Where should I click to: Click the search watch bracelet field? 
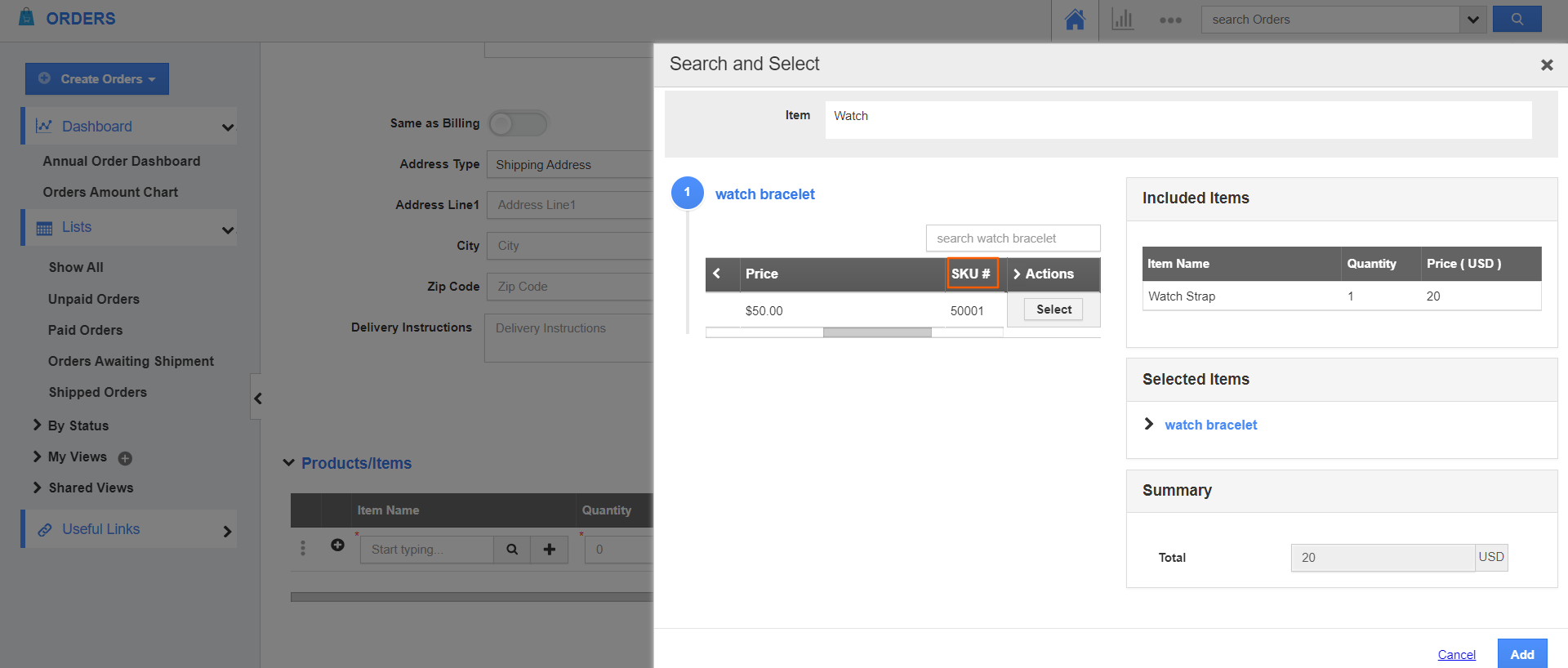tap(1013, 238)
